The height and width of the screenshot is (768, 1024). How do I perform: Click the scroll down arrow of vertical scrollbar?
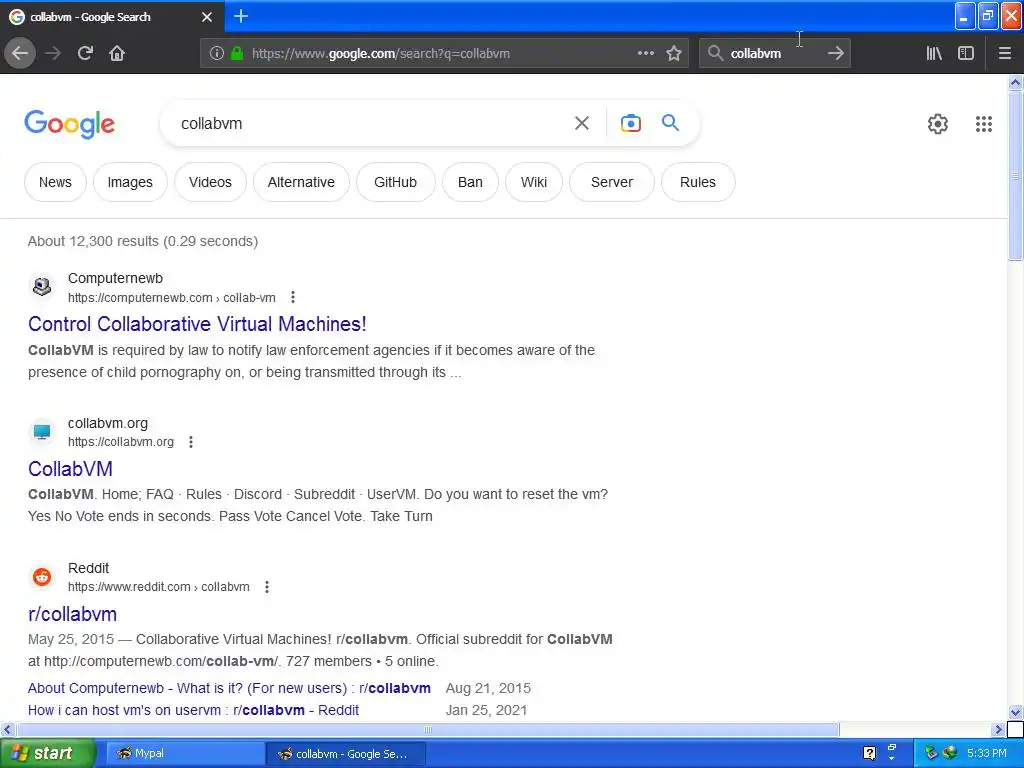[x=1015, y=712]
